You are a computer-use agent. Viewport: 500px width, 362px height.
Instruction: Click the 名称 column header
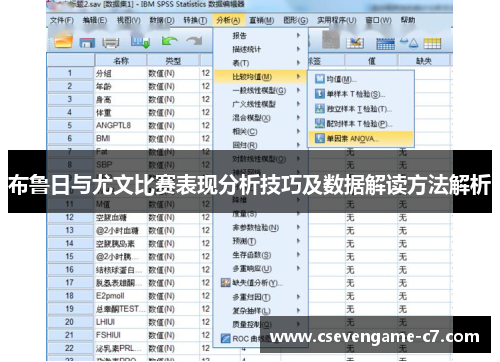[x=121, y=61]
